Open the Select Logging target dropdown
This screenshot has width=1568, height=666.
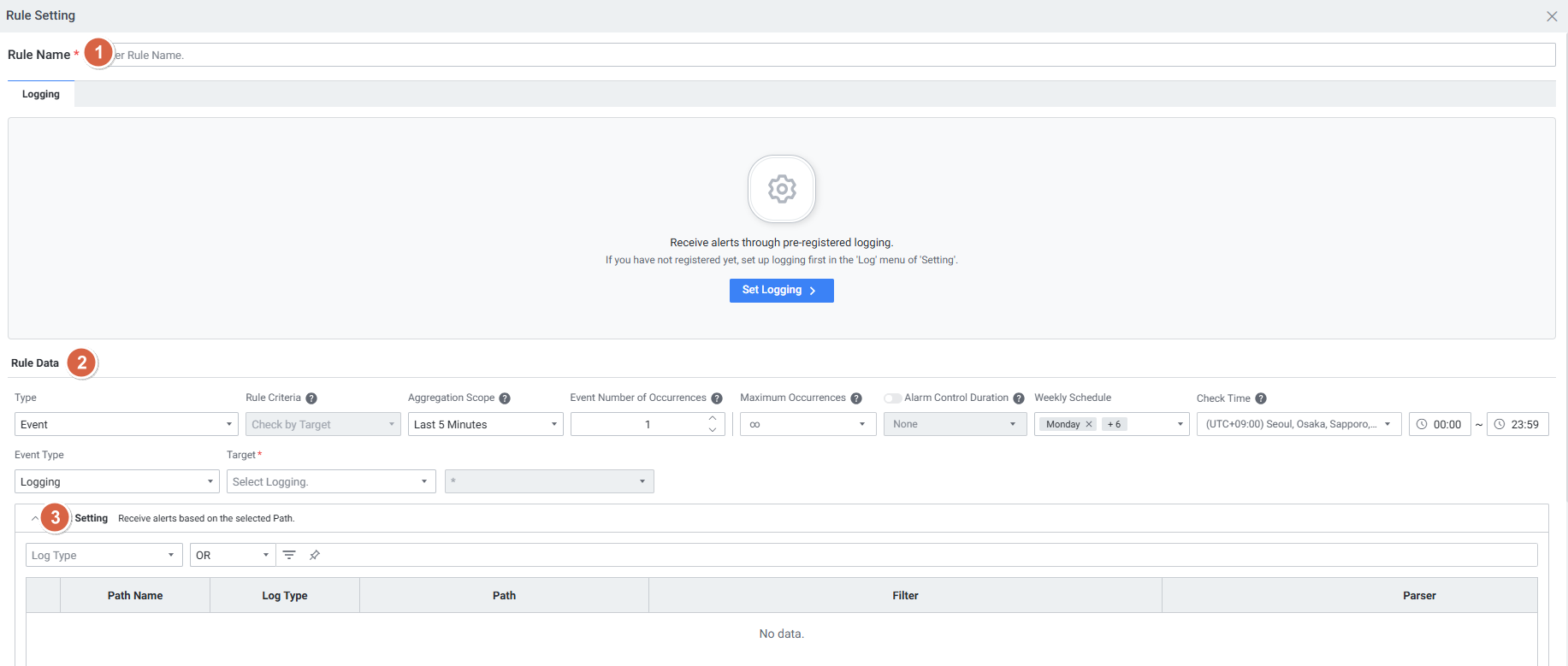pos(330,481)
